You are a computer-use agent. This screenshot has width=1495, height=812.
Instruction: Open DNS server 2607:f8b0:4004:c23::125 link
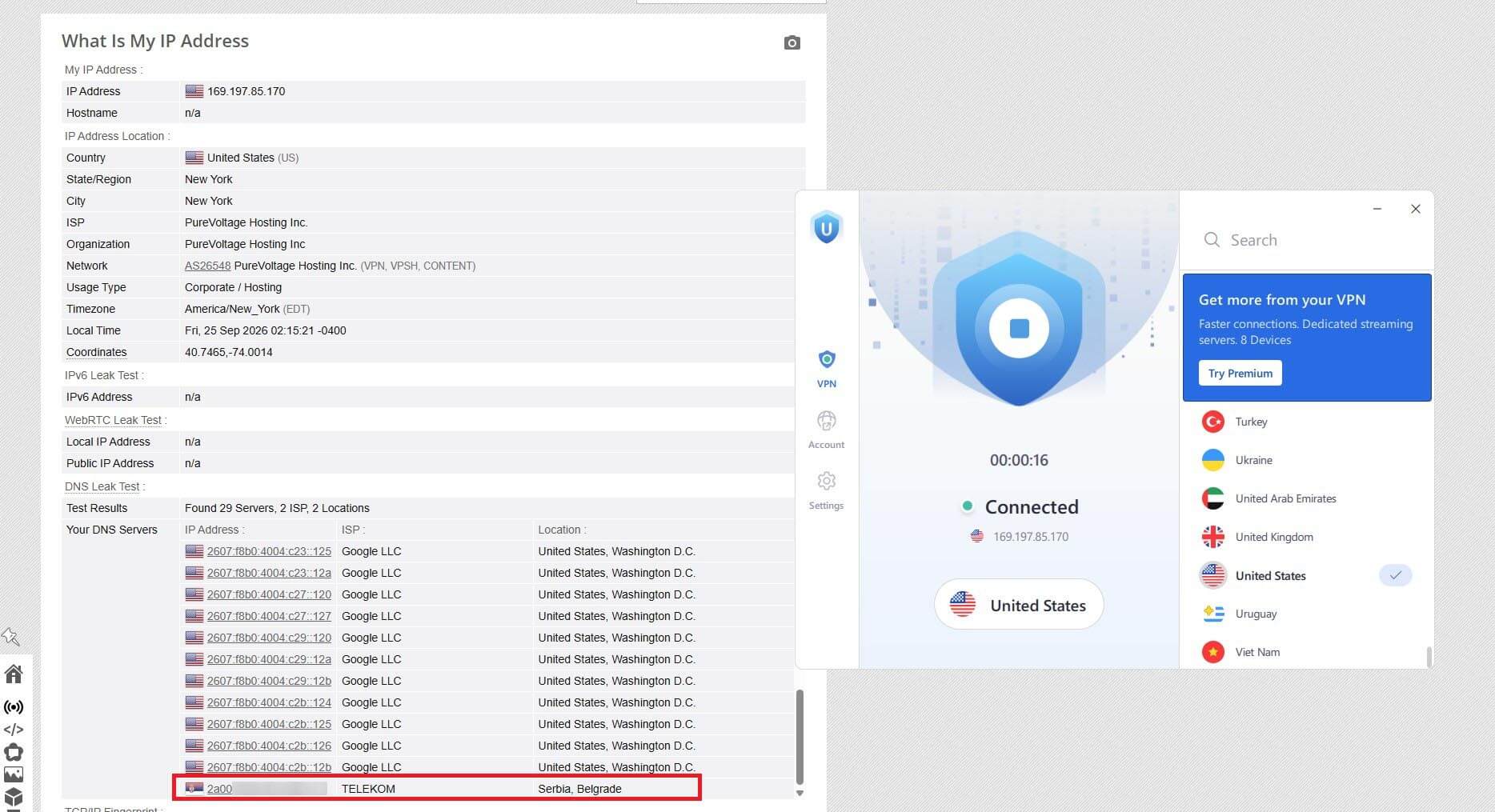269,551
